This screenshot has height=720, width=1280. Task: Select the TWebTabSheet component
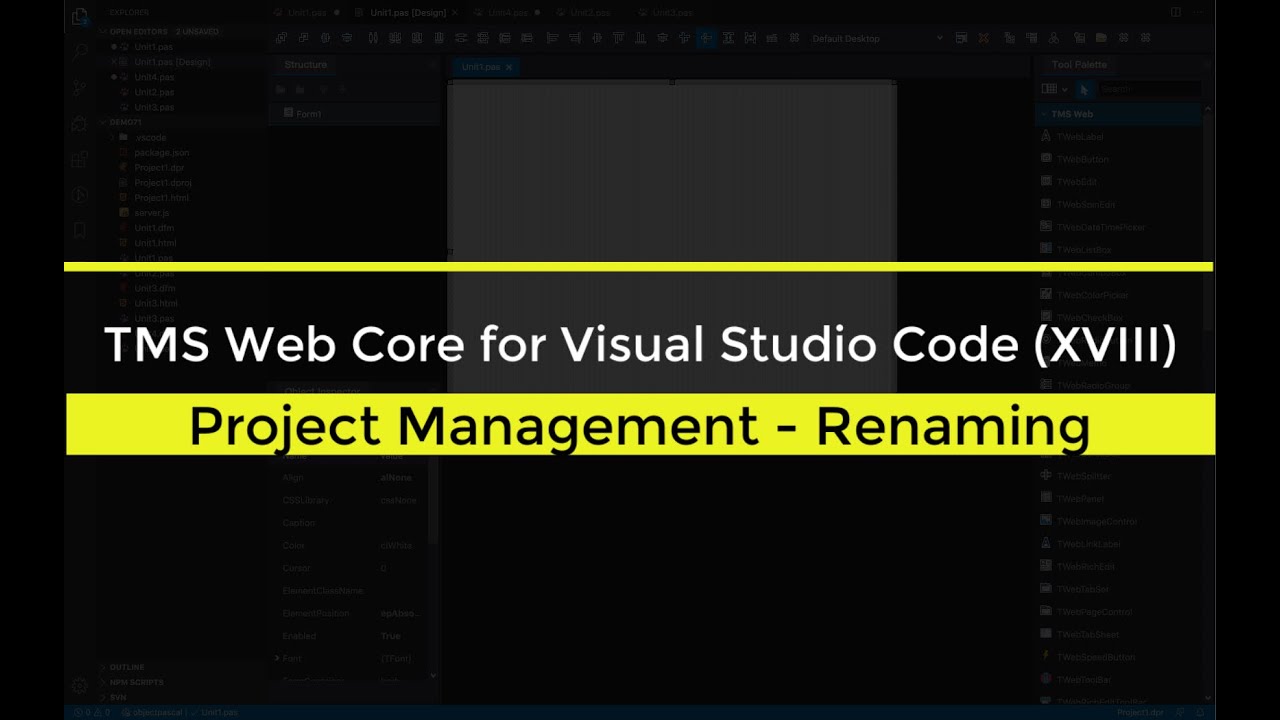pos(1087,634)
